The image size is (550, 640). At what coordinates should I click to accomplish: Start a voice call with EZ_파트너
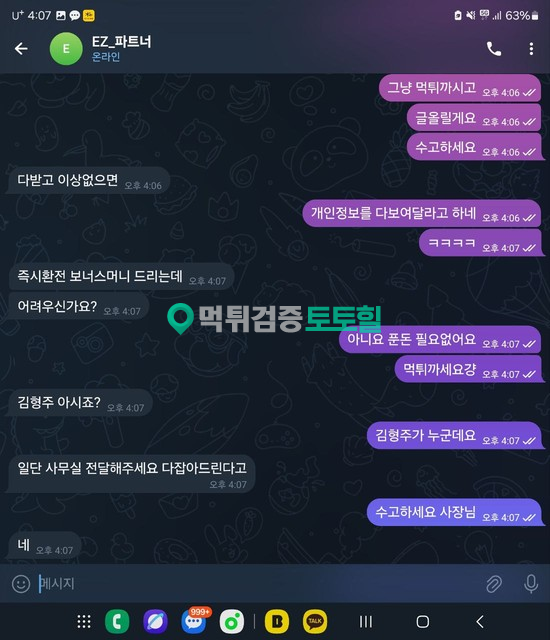(x=494, y=49)
